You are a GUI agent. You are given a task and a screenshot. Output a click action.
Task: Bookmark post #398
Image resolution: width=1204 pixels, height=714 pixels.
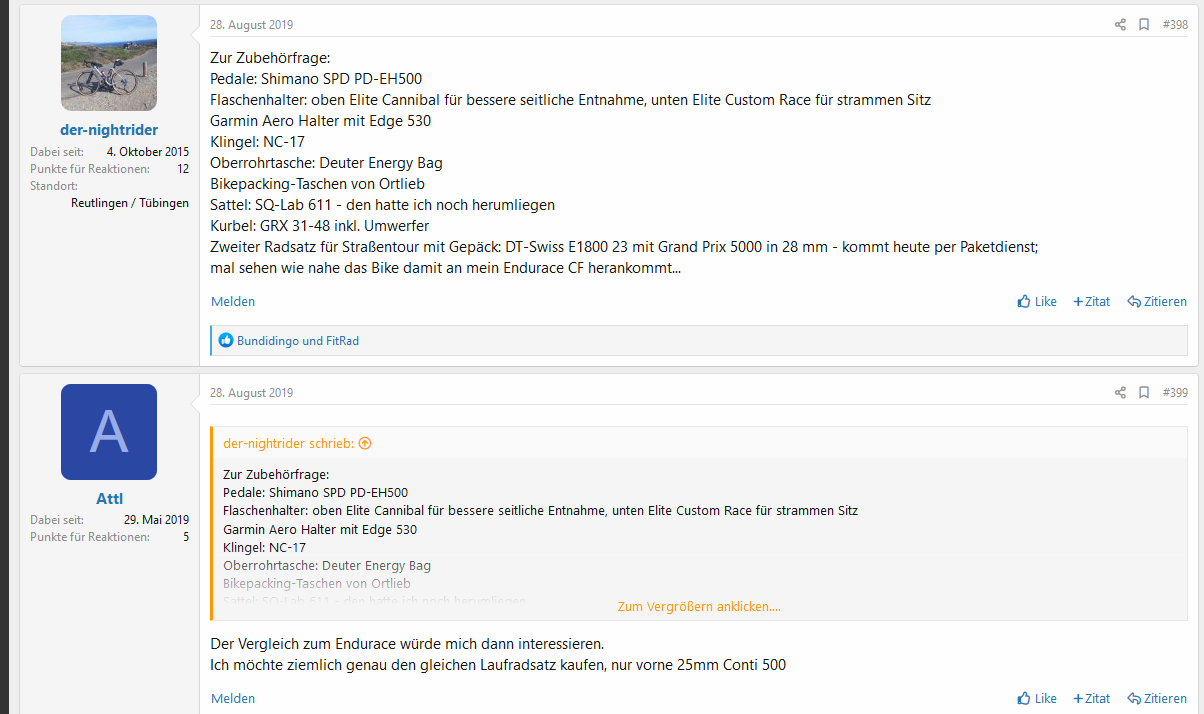1144,25
